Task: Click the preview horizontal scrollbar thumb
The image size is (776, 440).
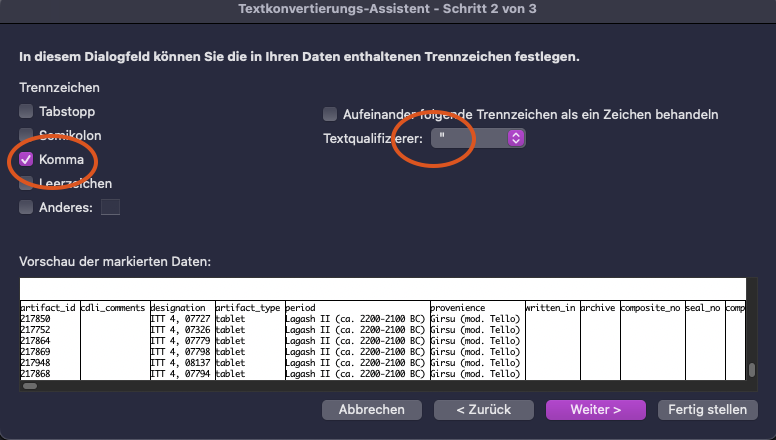Action: 30,386
